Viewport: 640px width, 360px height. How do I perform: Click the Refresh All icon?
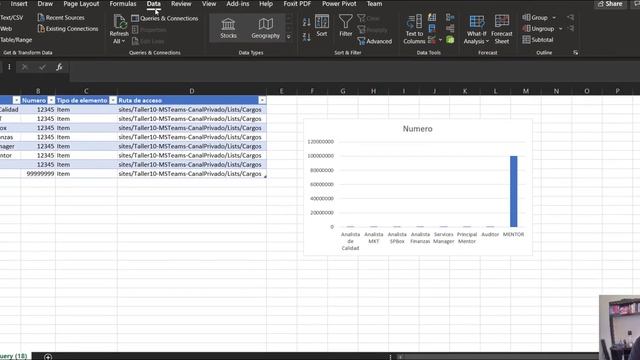pos(120,22)
